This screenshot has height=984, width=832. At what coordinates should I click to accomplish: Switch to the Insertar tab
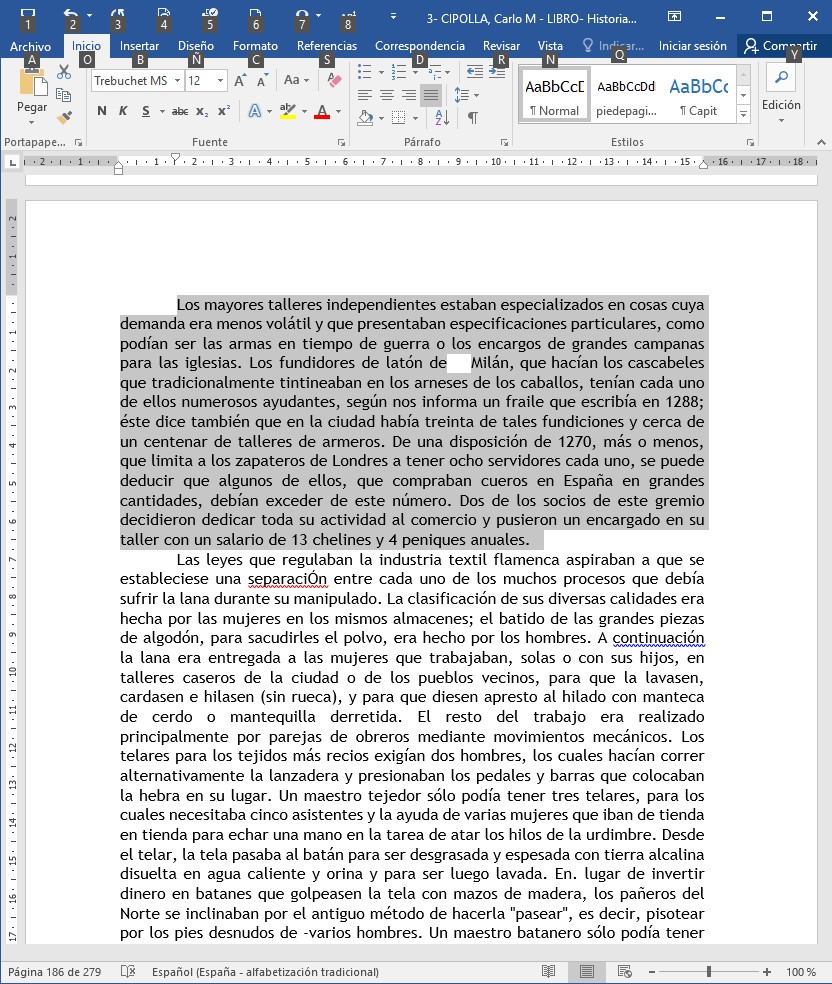pyautogui.click(x=139, y=46)
